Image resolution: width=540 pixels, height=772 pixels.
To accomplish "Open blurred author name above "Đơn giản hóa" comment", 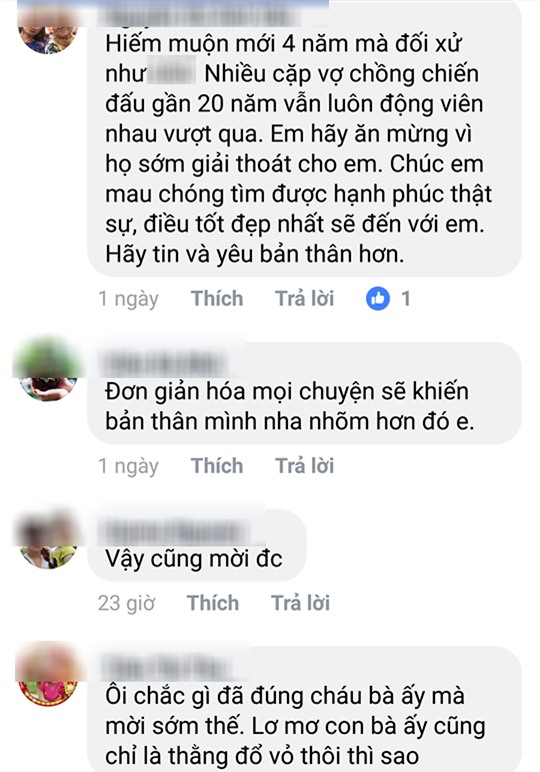I will pos(164,365).
